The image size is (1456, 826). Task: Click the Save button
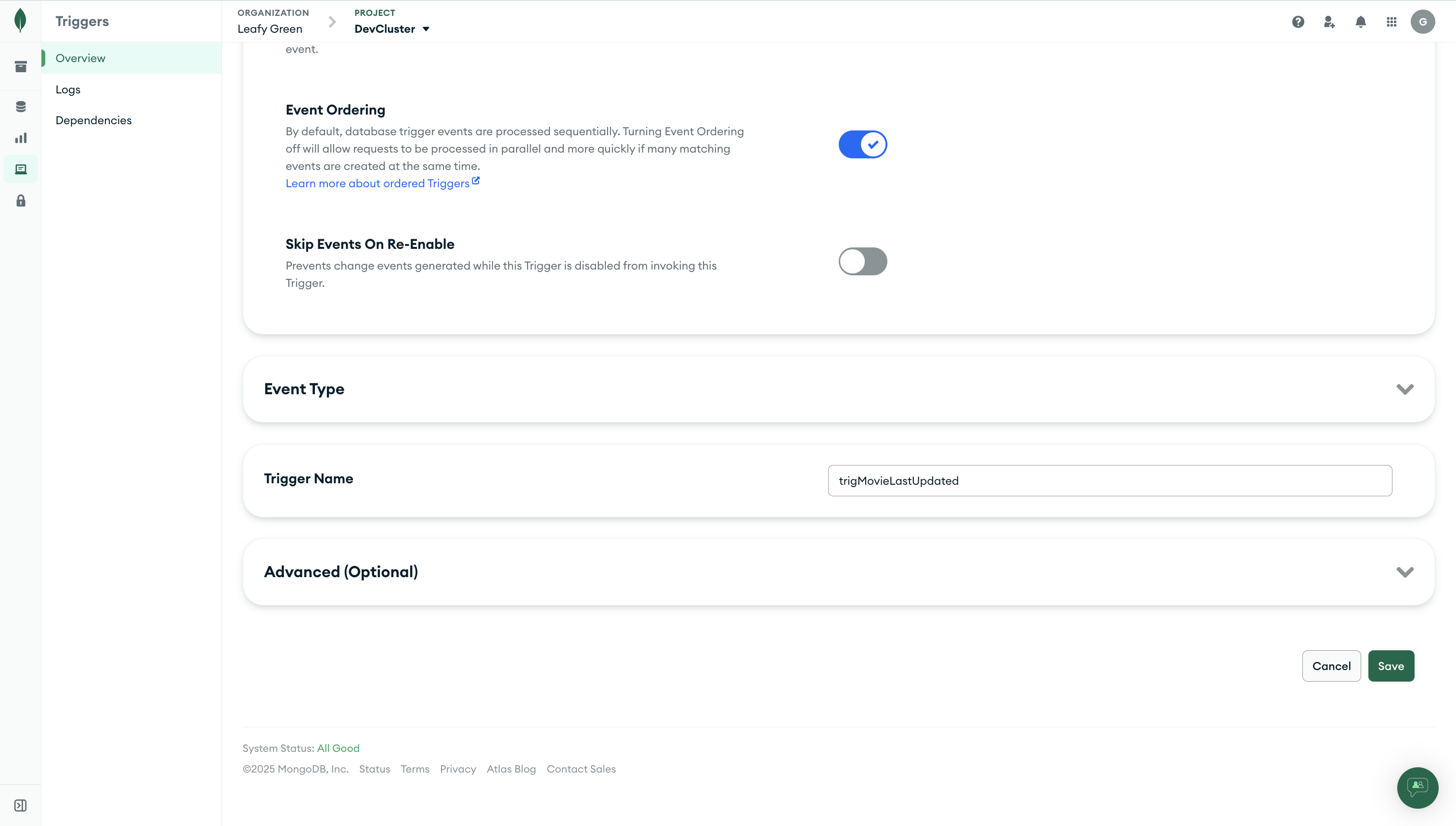click(1391, 665)
